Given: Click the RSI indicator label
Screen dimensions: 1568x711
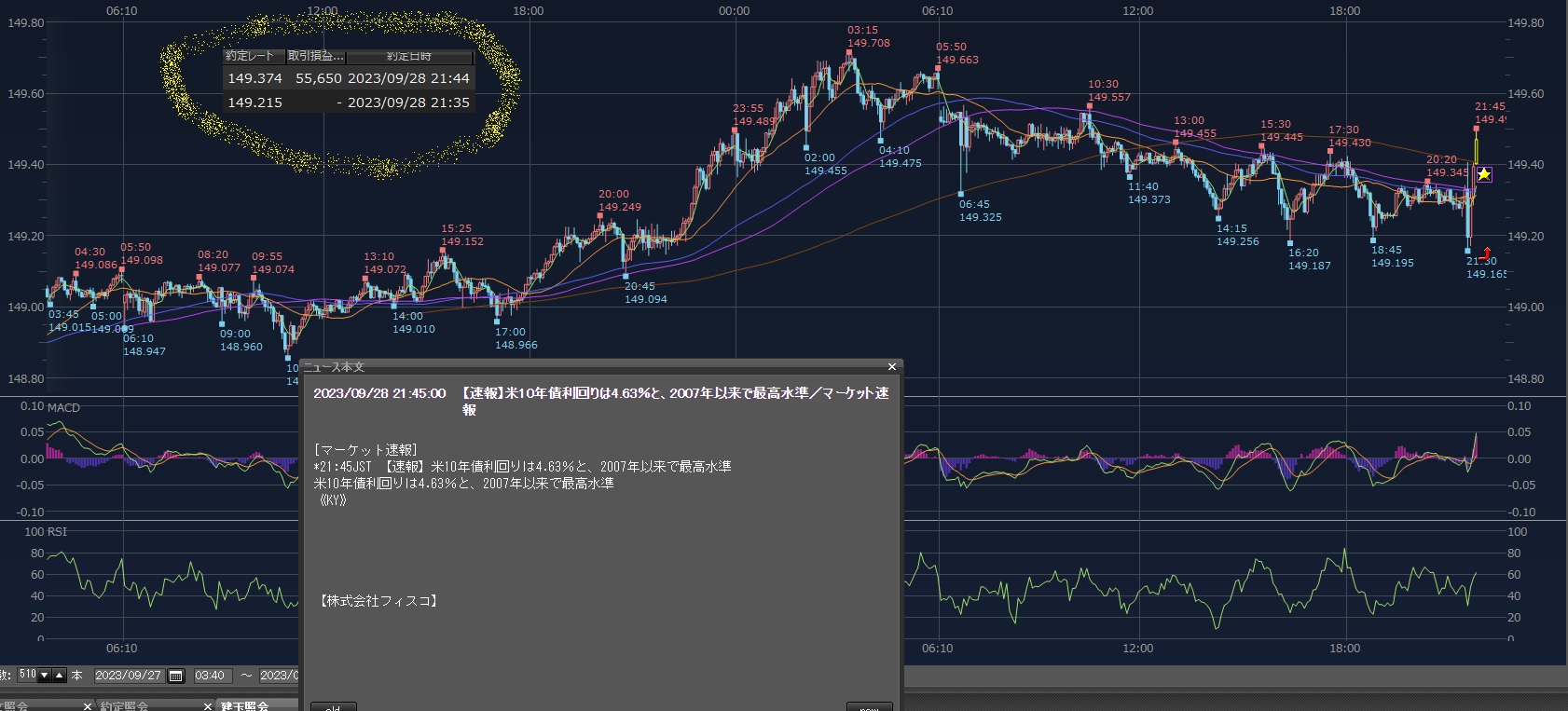Looking at the screenshot, I should click(x=57, y=532).
